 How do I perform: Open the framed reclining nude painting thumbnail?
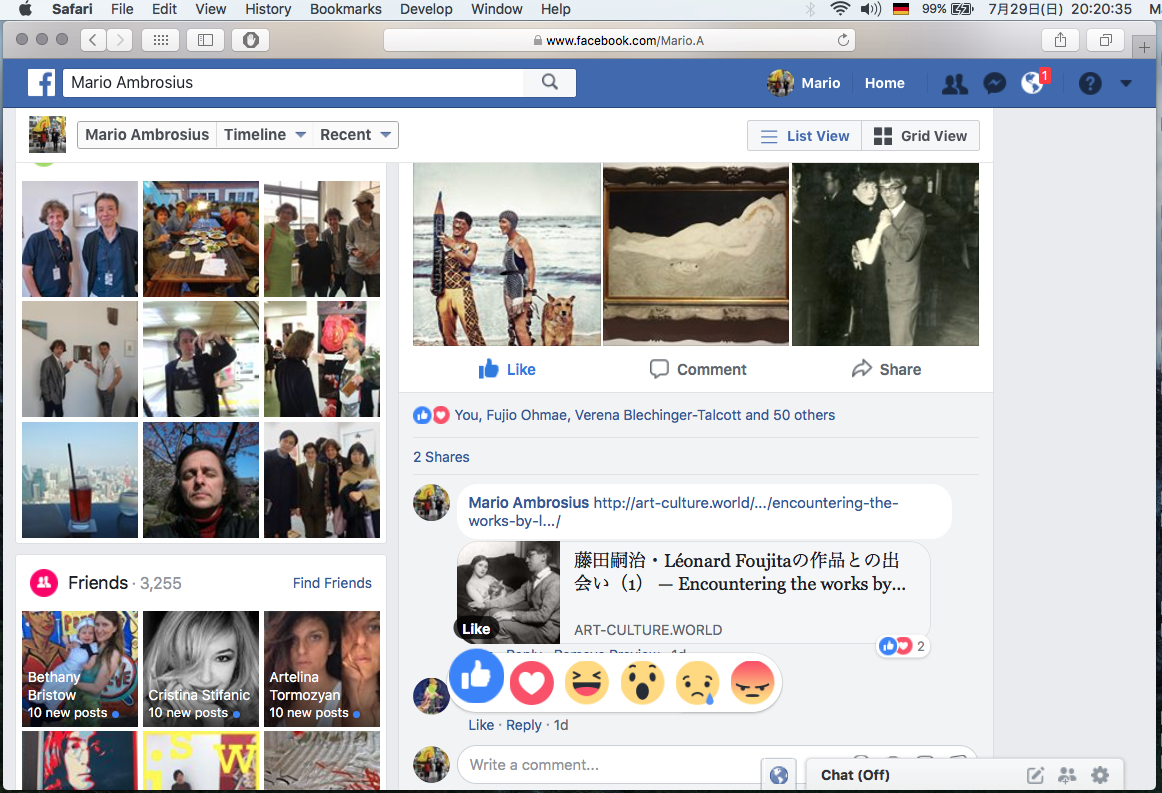696,254
